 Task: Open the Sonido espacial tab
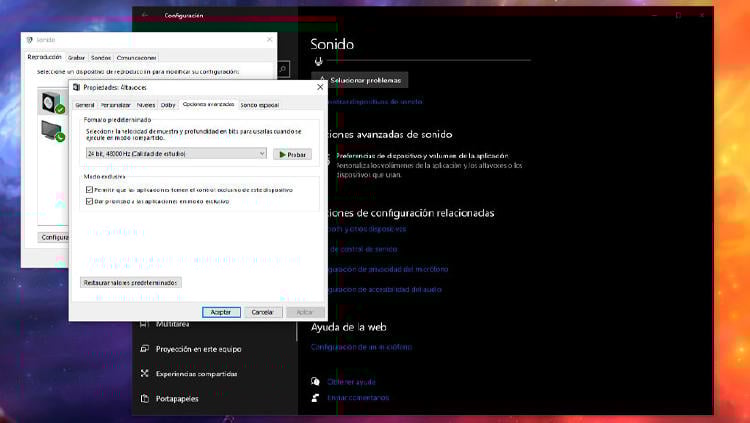(x=259, y=105)
